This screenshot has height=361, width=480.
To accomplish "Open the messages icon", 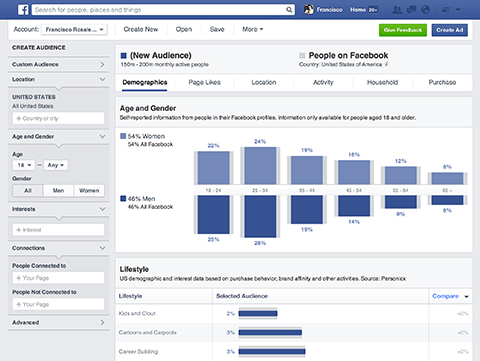I will 411,10.
